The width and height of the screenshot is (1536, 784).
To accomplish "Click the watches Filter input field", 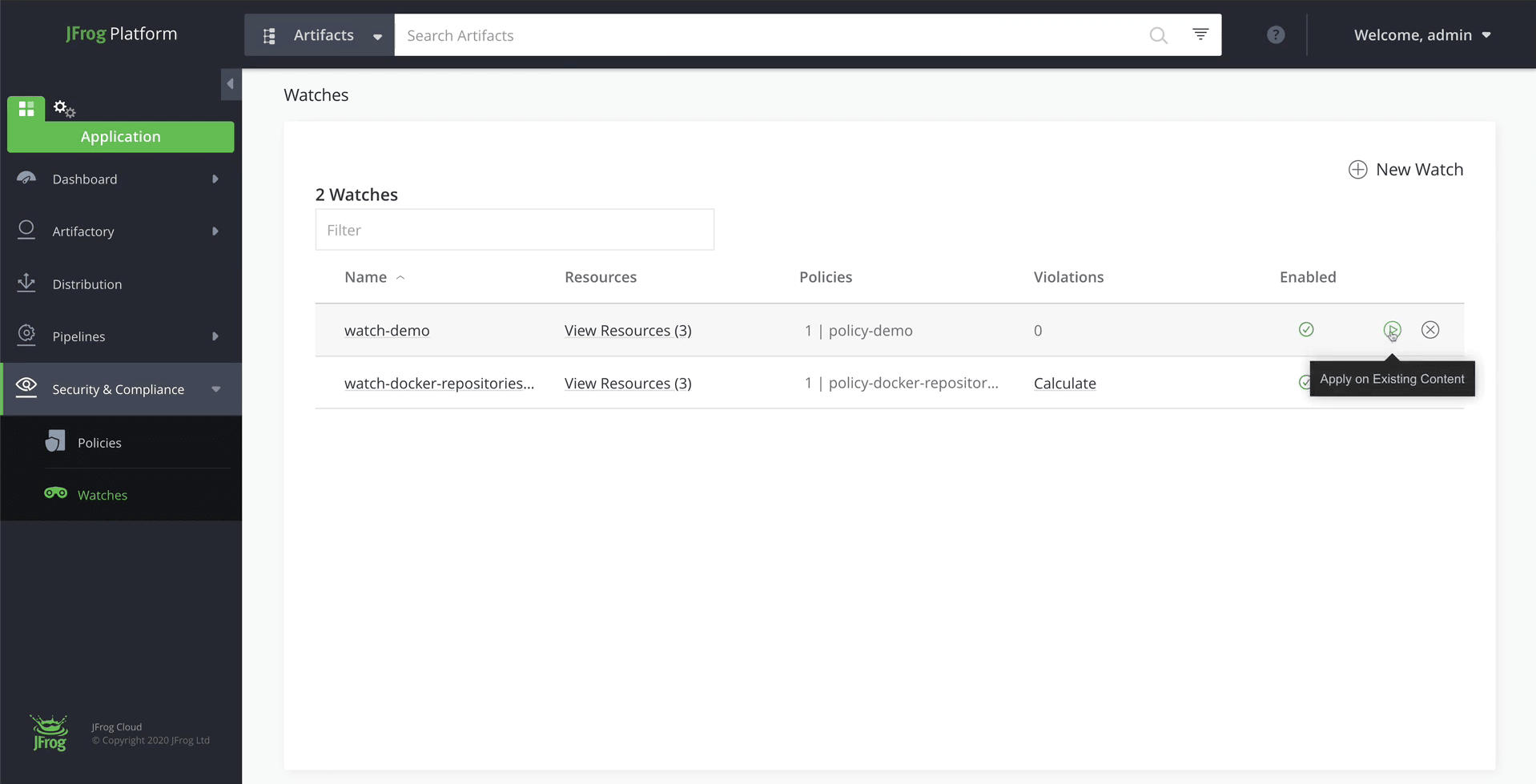I will pyautogui.click(x=514, y=230).
